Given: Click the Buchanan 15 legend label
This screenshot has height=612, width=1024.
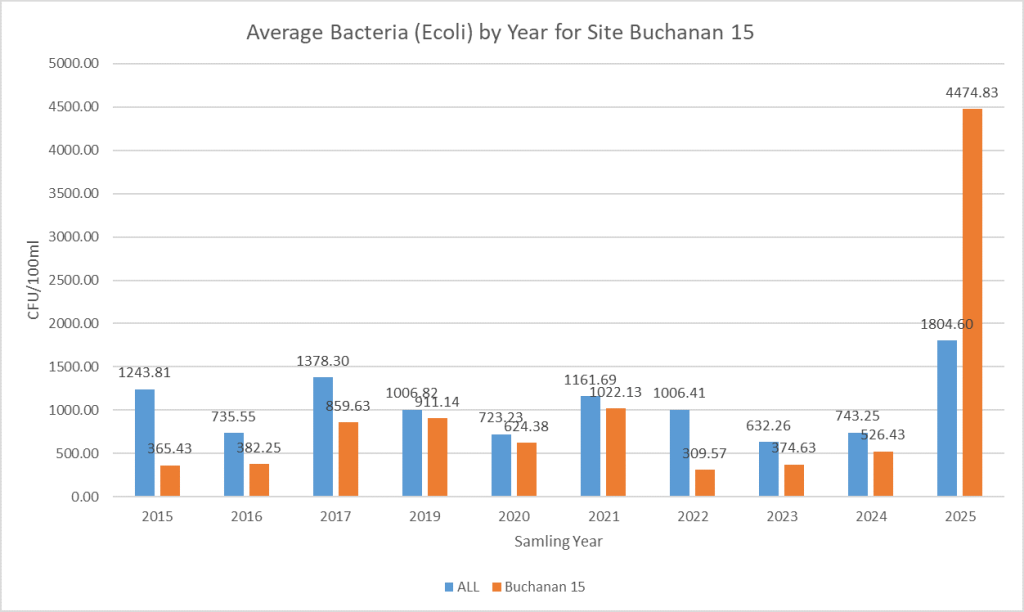Looking at the screenshot, I should [544, 587].
